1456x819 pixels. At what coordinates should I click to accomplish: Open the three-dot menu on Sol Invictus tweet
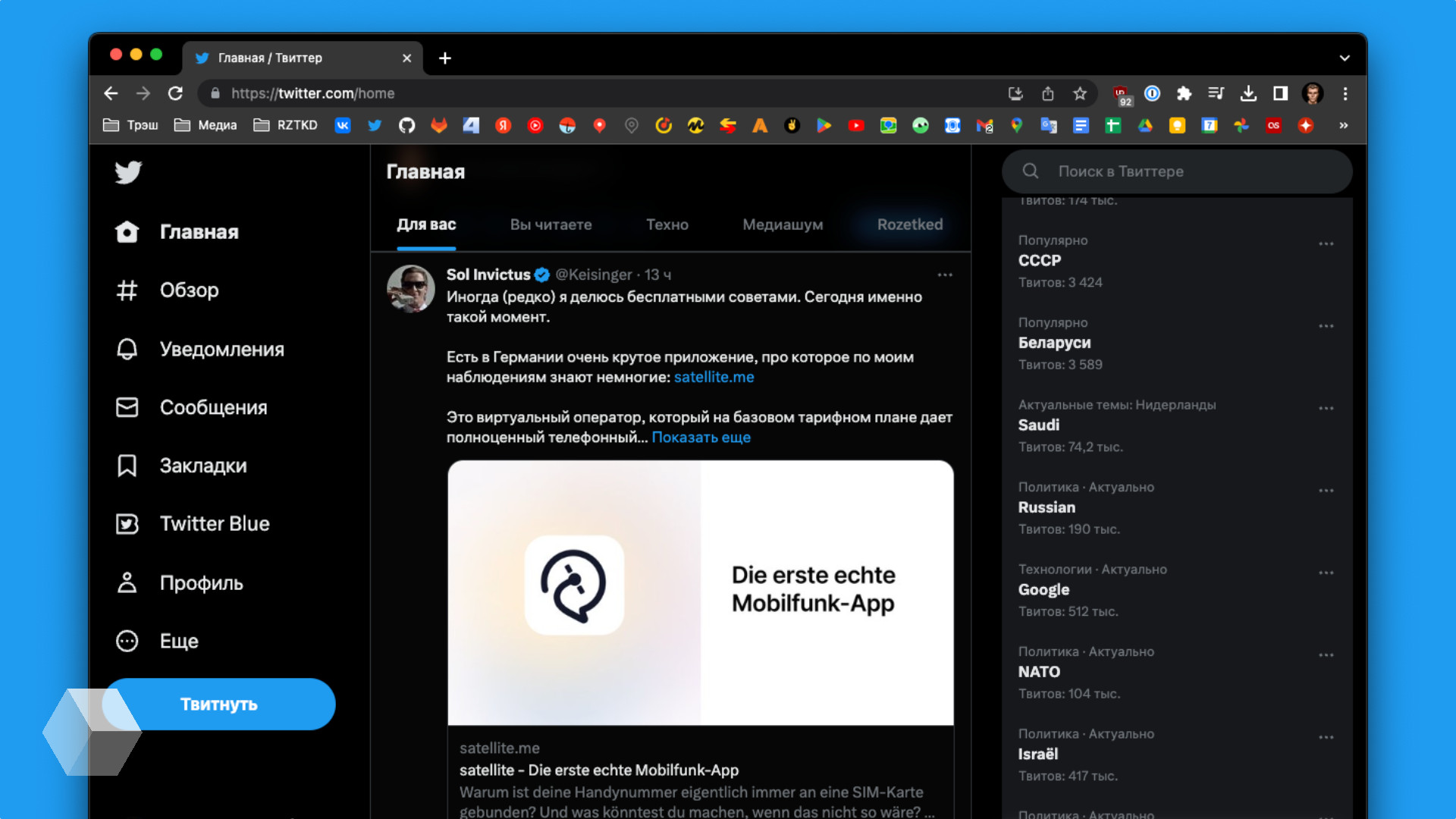[944, 275]
